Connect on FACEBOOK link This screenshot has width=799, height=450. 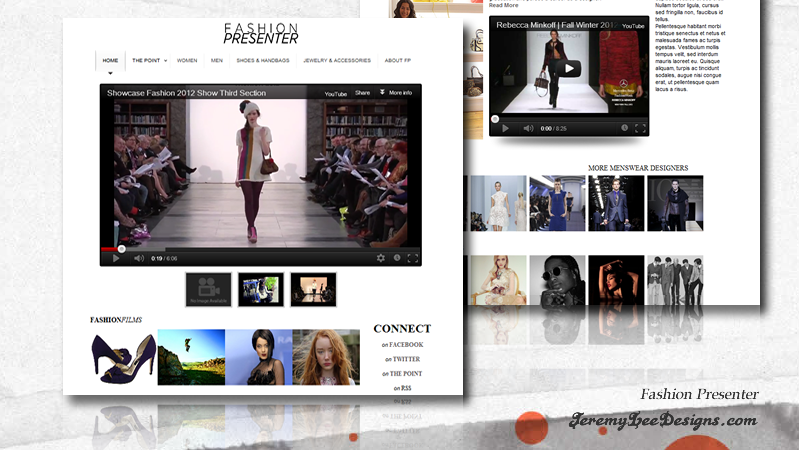(403, 345)
